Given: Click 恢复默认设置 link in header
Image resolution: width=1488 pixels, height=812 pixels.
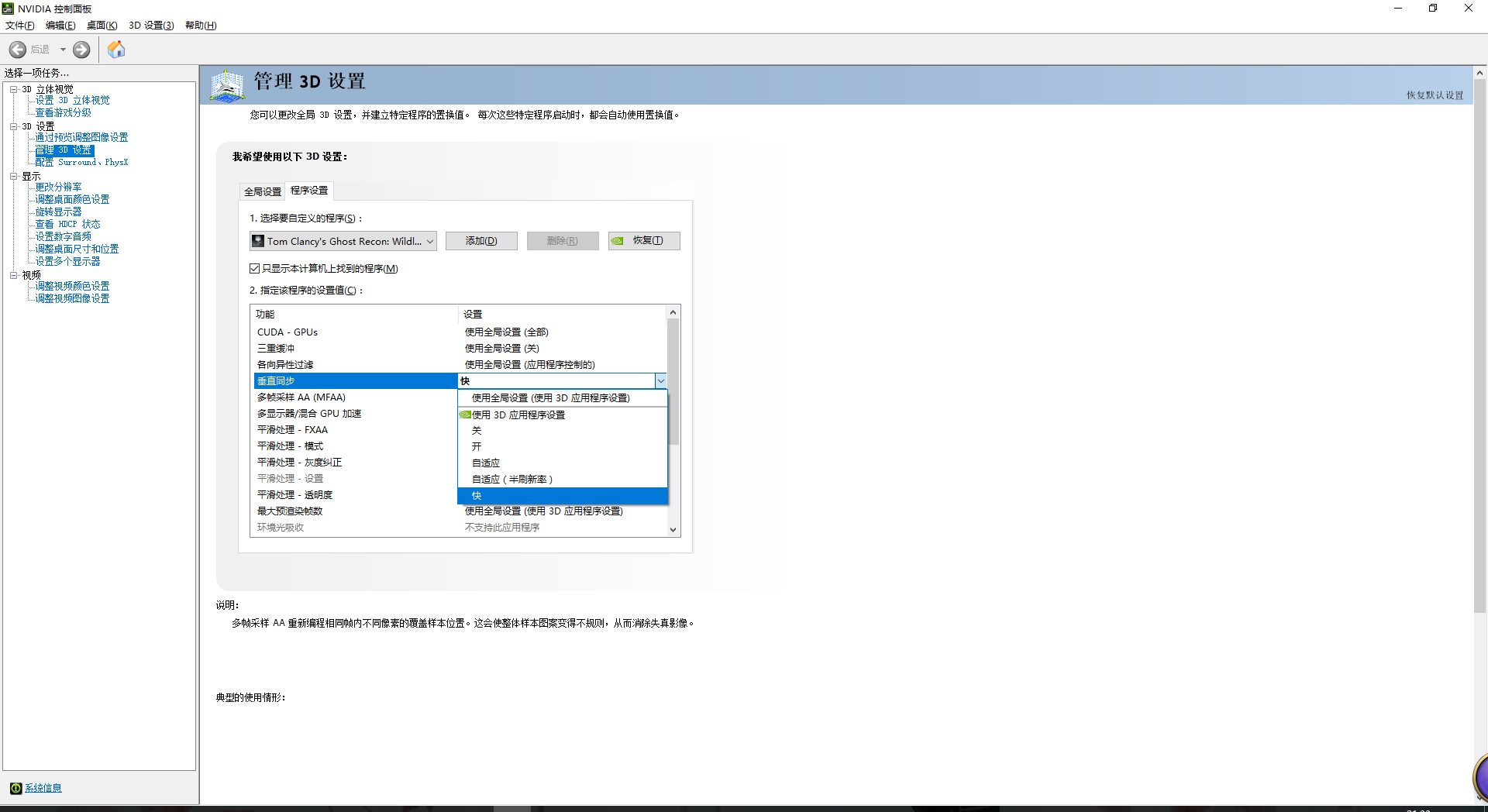Looking at the screenshot, I should (1435, 95).
